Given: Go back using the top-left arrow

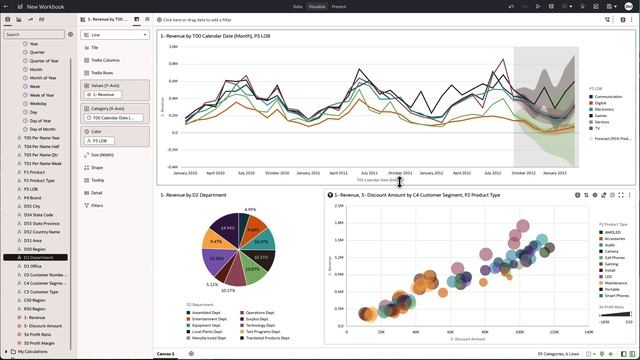Looking at the screenshot, I should pyautogui.click(x=6, y=7).
